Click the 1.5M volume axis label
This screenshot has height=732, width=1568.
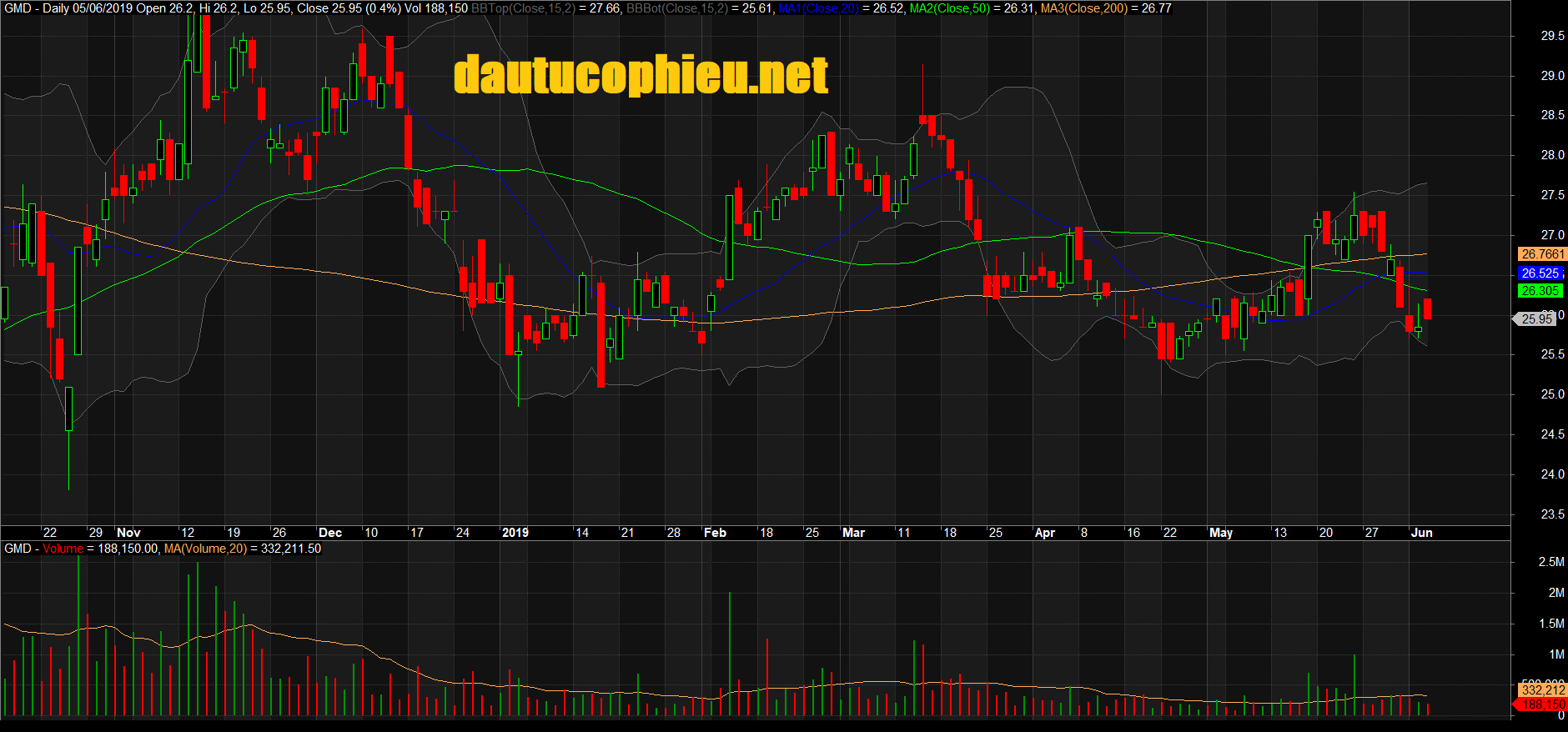coord(1551,624)
